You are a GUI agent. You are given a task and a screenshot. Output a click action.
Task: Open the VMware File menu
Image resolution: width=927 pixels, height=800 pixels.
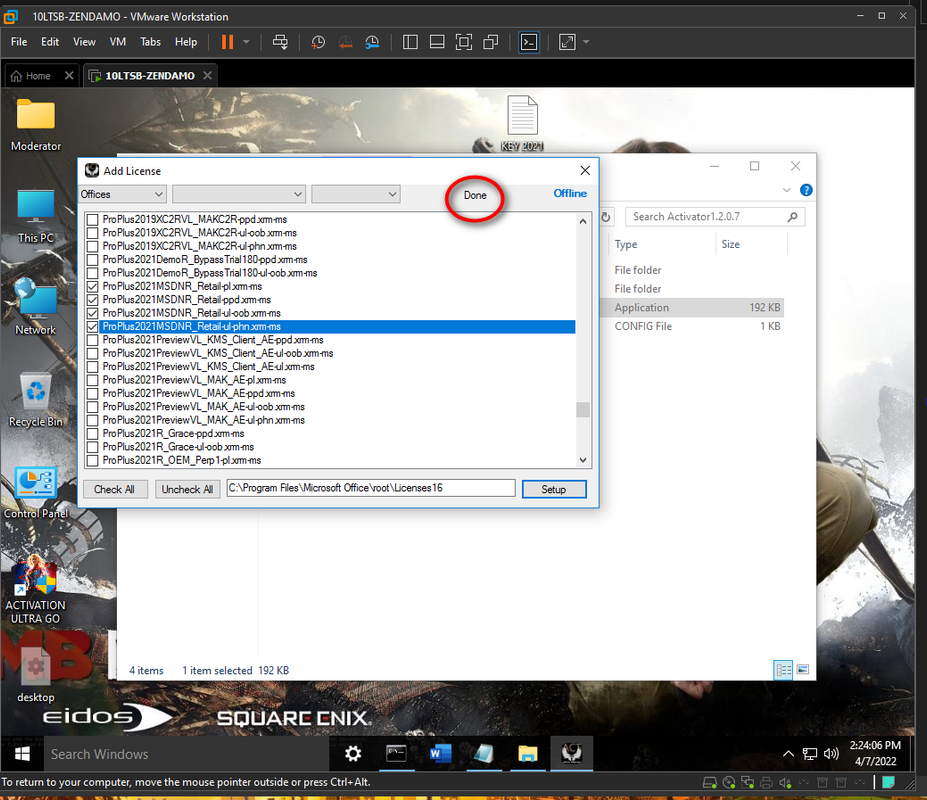[x=19, y=42]
